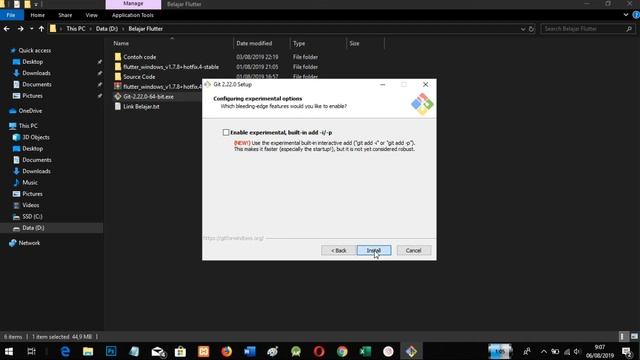Select the Source Code folder
Viewport: 640px width, 360px height.
tap(139, 77)
